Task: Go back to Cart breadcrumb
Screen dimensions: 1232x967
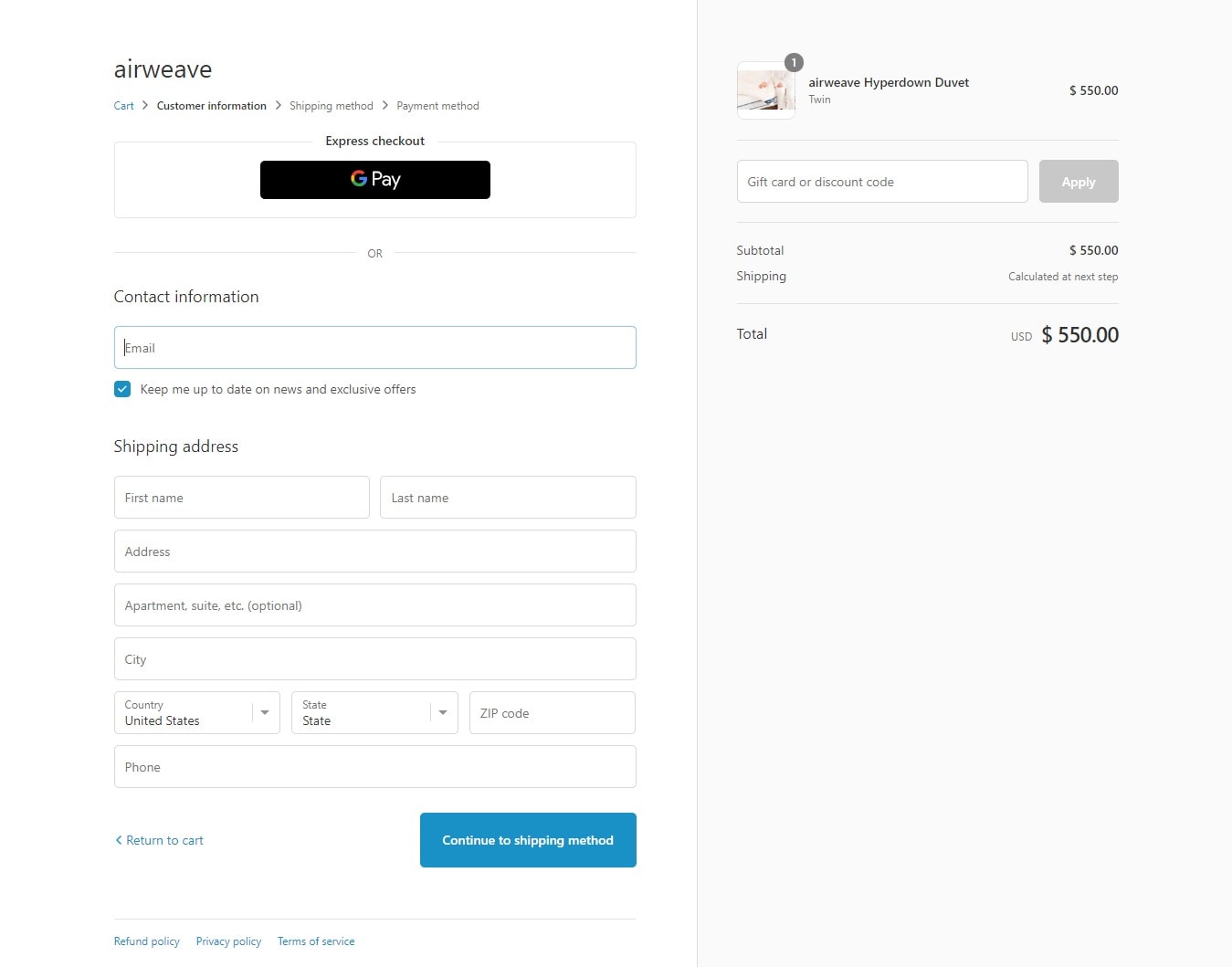Action: point(123,106)
